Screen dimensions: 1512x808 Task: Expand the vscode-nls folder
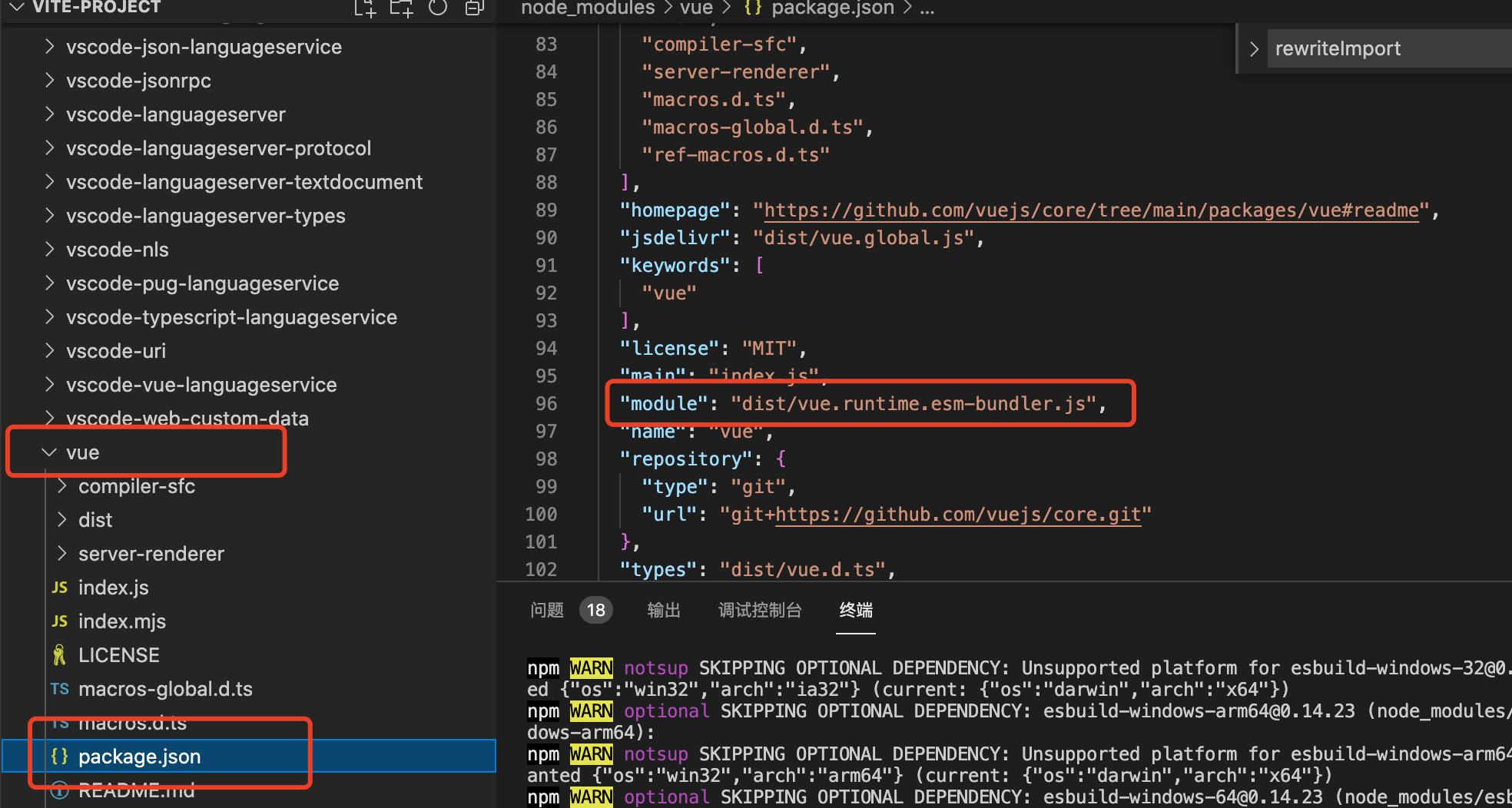pos(50,250)
